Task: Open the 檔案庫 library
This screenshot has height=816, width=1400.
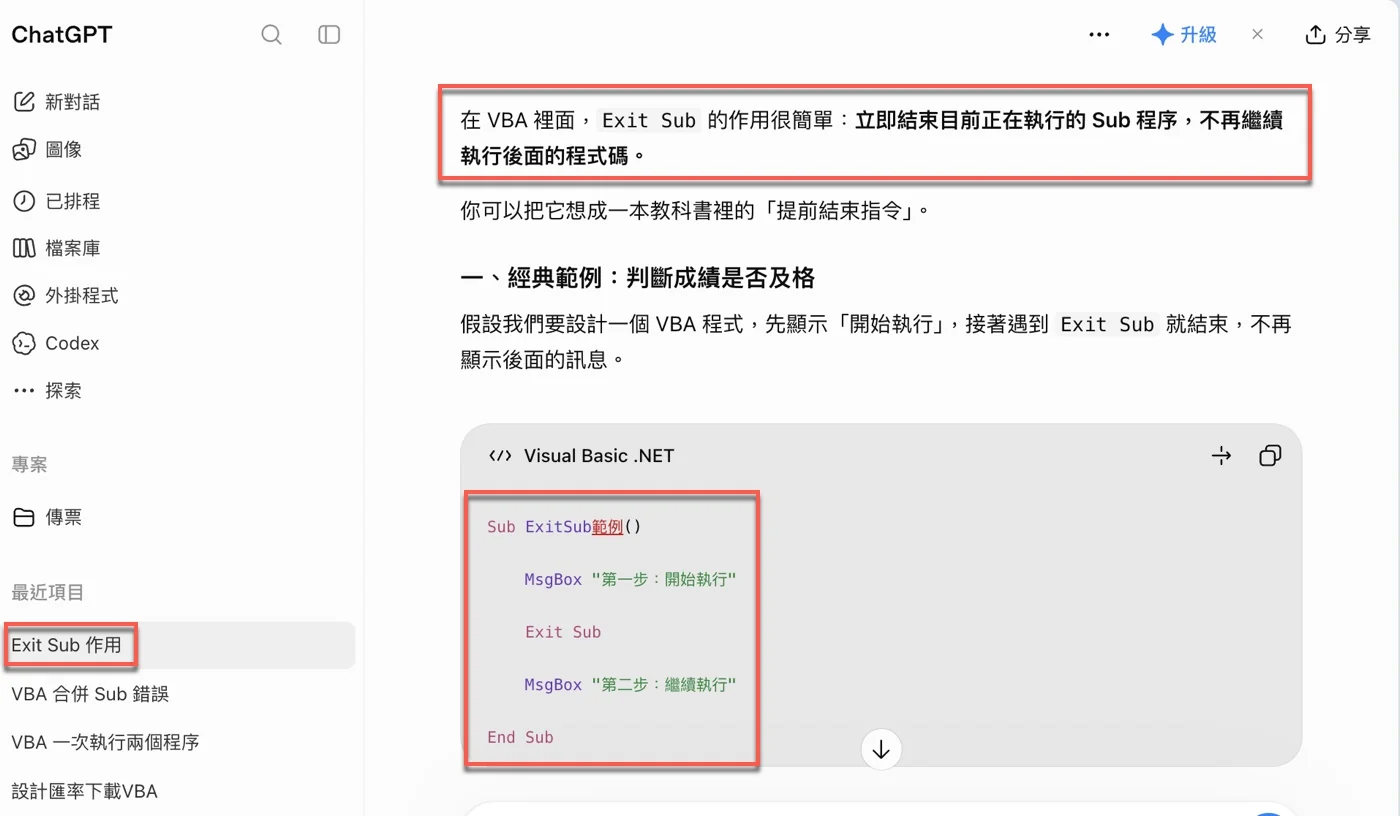Action: point(56,248)
